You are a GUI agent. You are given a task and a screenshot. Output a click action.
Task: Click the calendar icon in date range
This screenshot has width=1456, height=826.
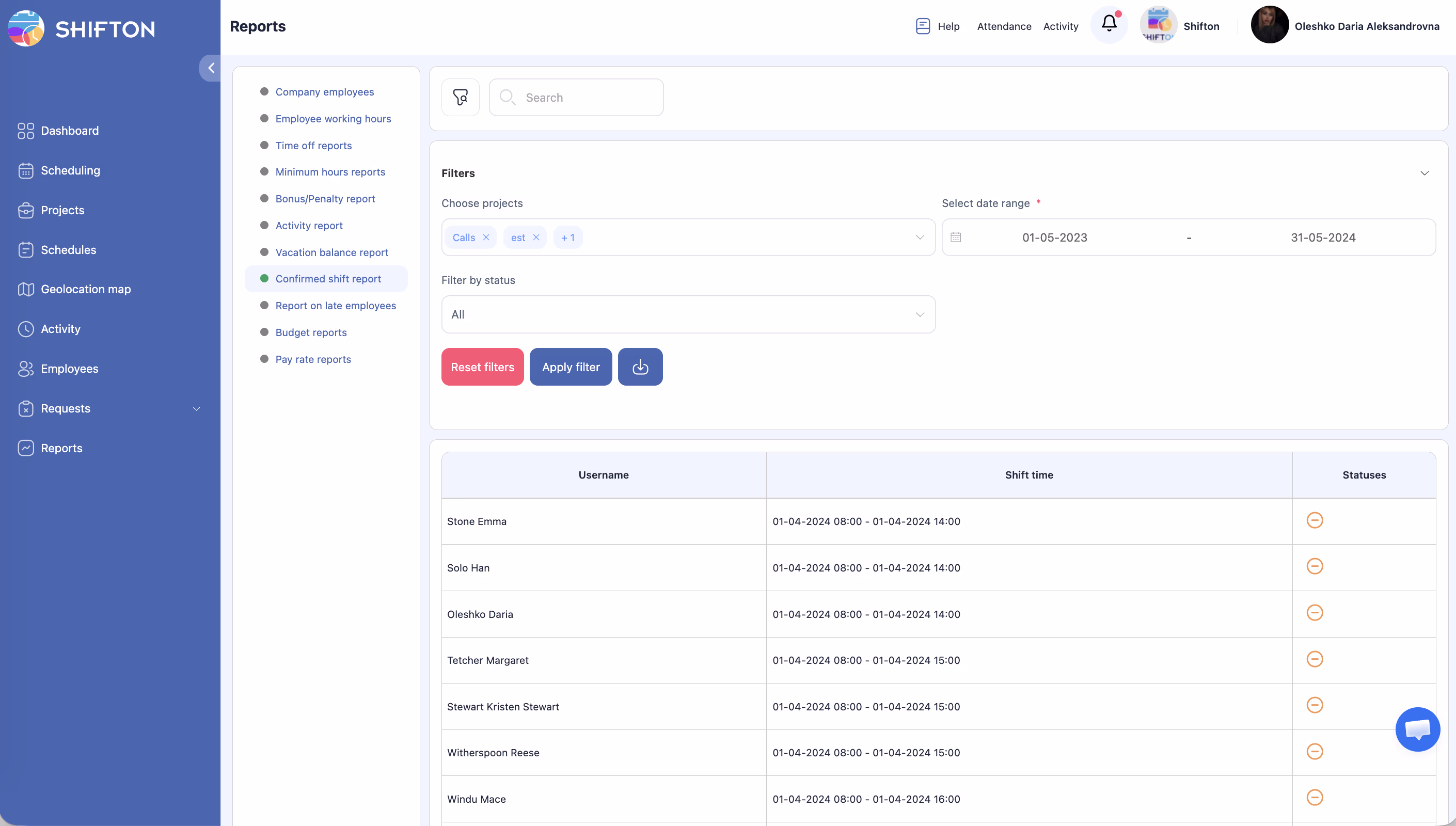(x=956, y=237)
